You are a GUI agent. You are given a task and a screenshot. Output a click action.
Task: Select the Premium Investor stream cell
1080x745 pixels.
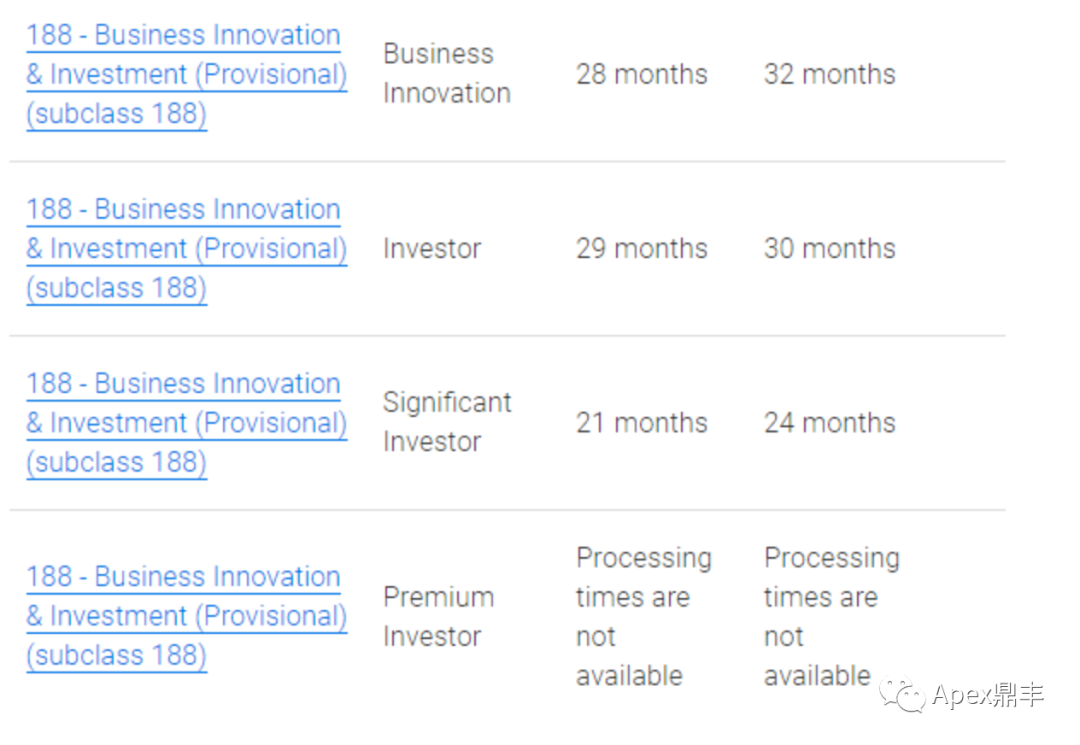[x=439, y=617]
